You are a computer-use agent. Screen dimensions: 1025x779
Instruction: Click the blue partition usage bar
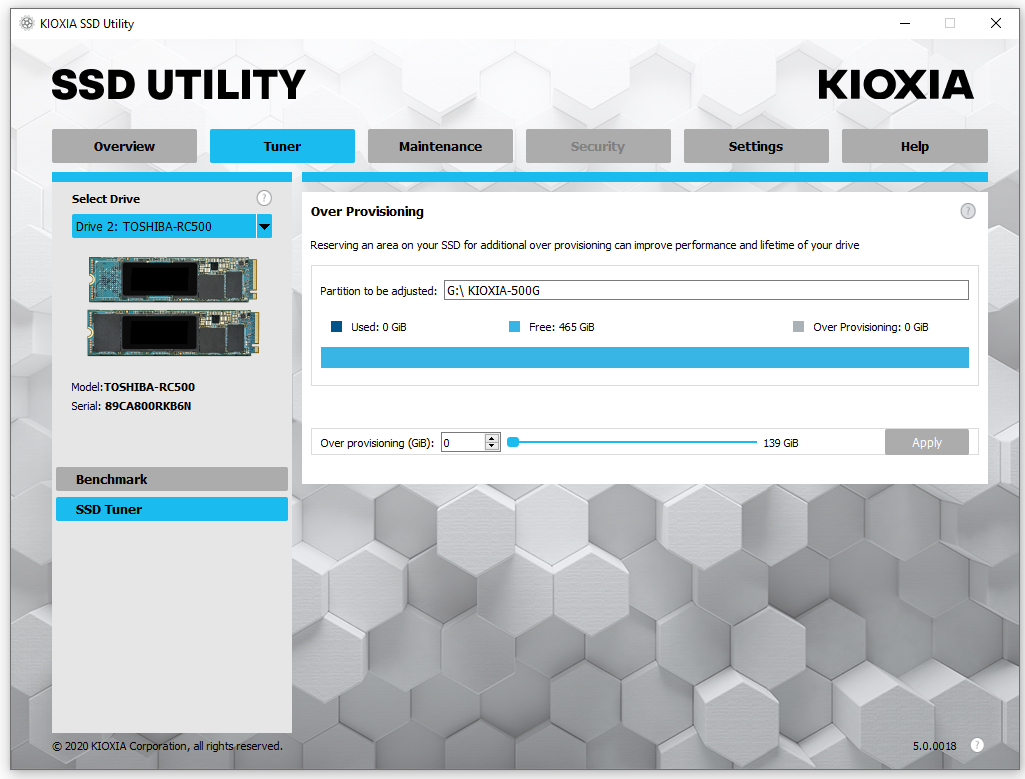(x=645, y=357)
